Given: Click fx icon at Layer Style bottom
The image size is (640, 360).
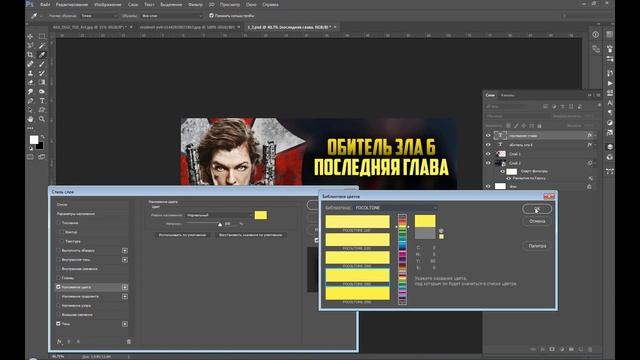Looking at the screenshot, I should (59, 342).
